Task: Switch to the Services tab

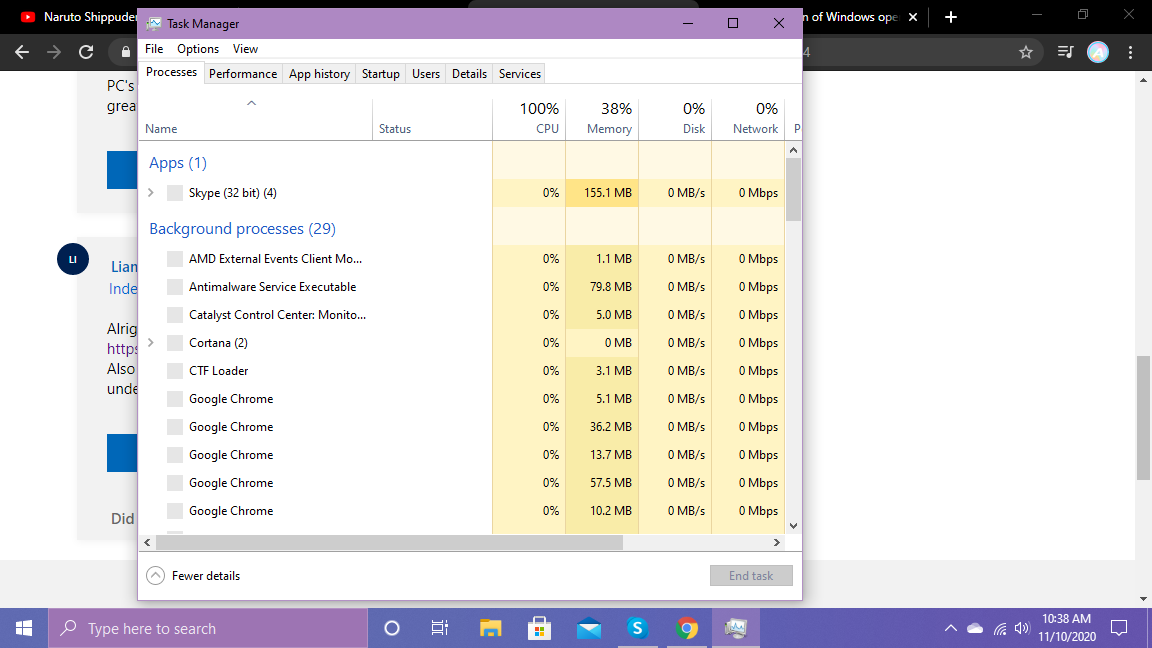Action: click(x=519, y=73)
